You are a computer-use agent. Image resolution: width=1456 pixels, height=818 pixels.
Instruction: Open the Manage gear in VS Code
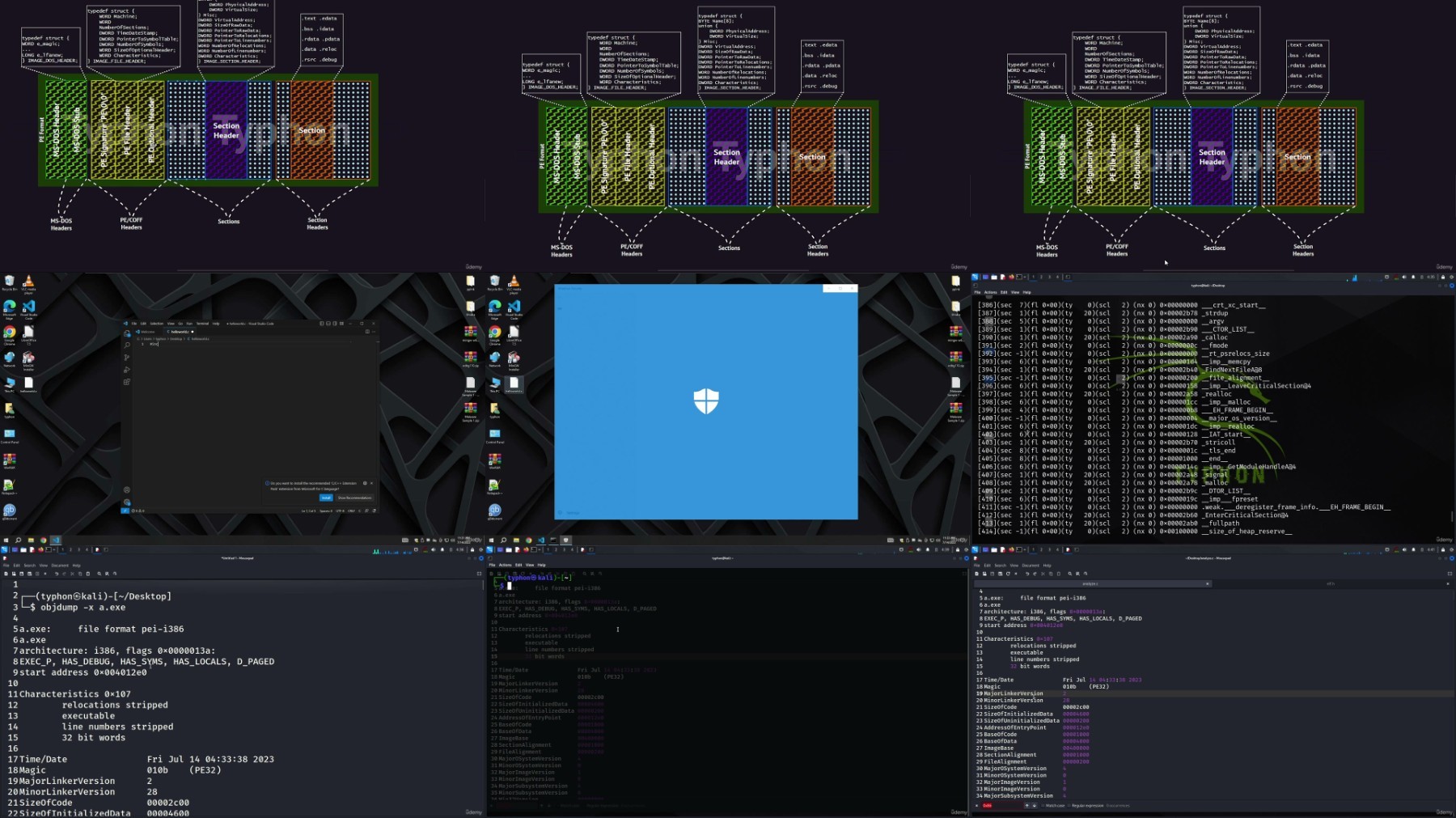point(126,502)
